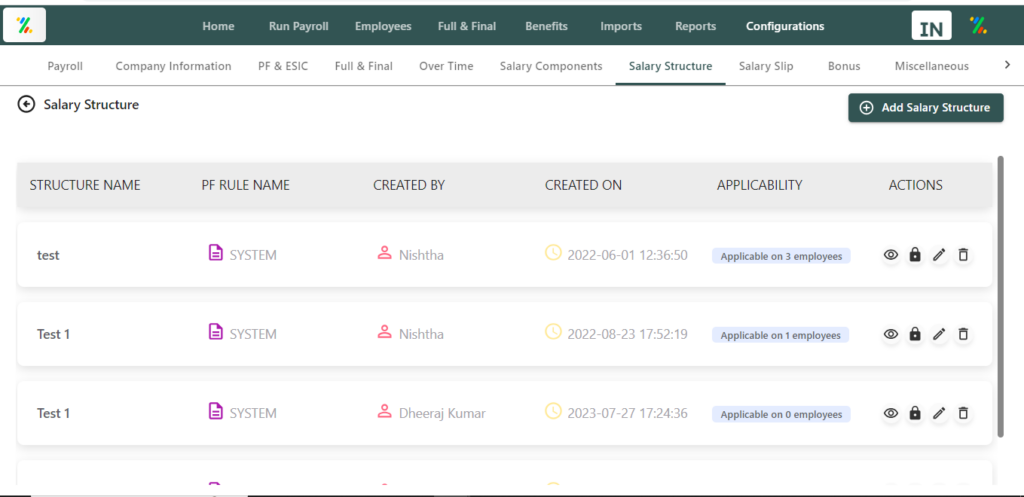Delete the Dheeraj Kumar 'Test 1' structure
1024x497 pixels.
tap(963, 413)
